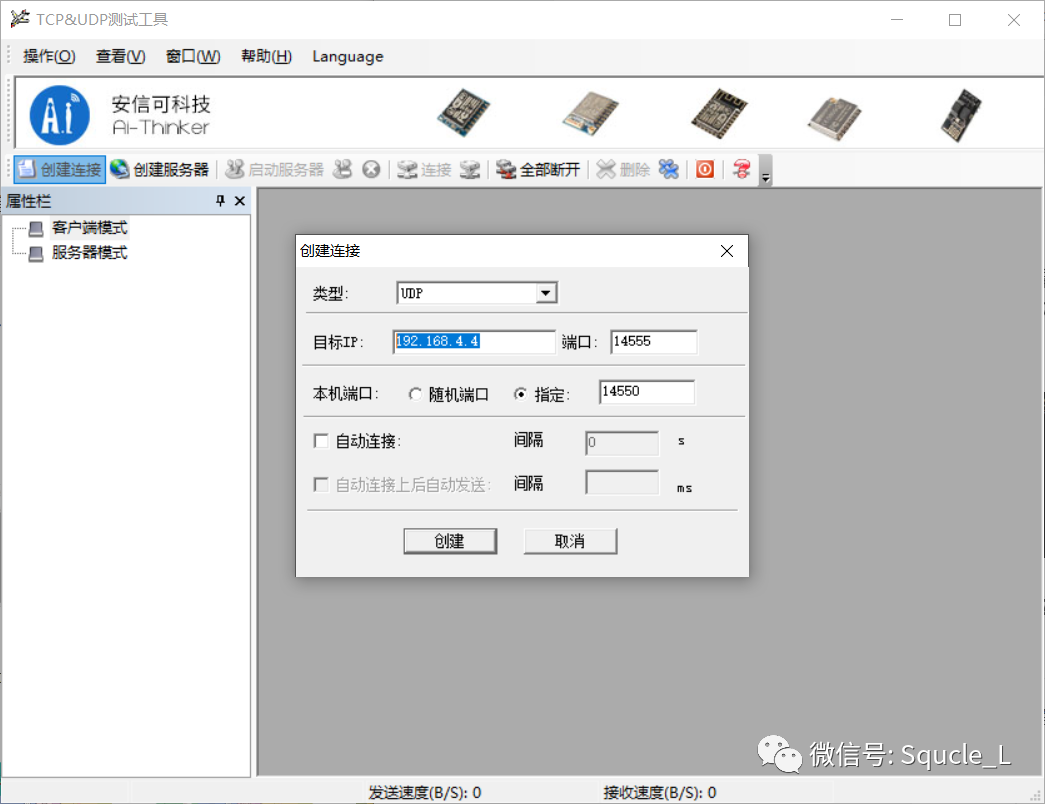Click the 创建服务器 toolbar button

click(x=160, y=169)
